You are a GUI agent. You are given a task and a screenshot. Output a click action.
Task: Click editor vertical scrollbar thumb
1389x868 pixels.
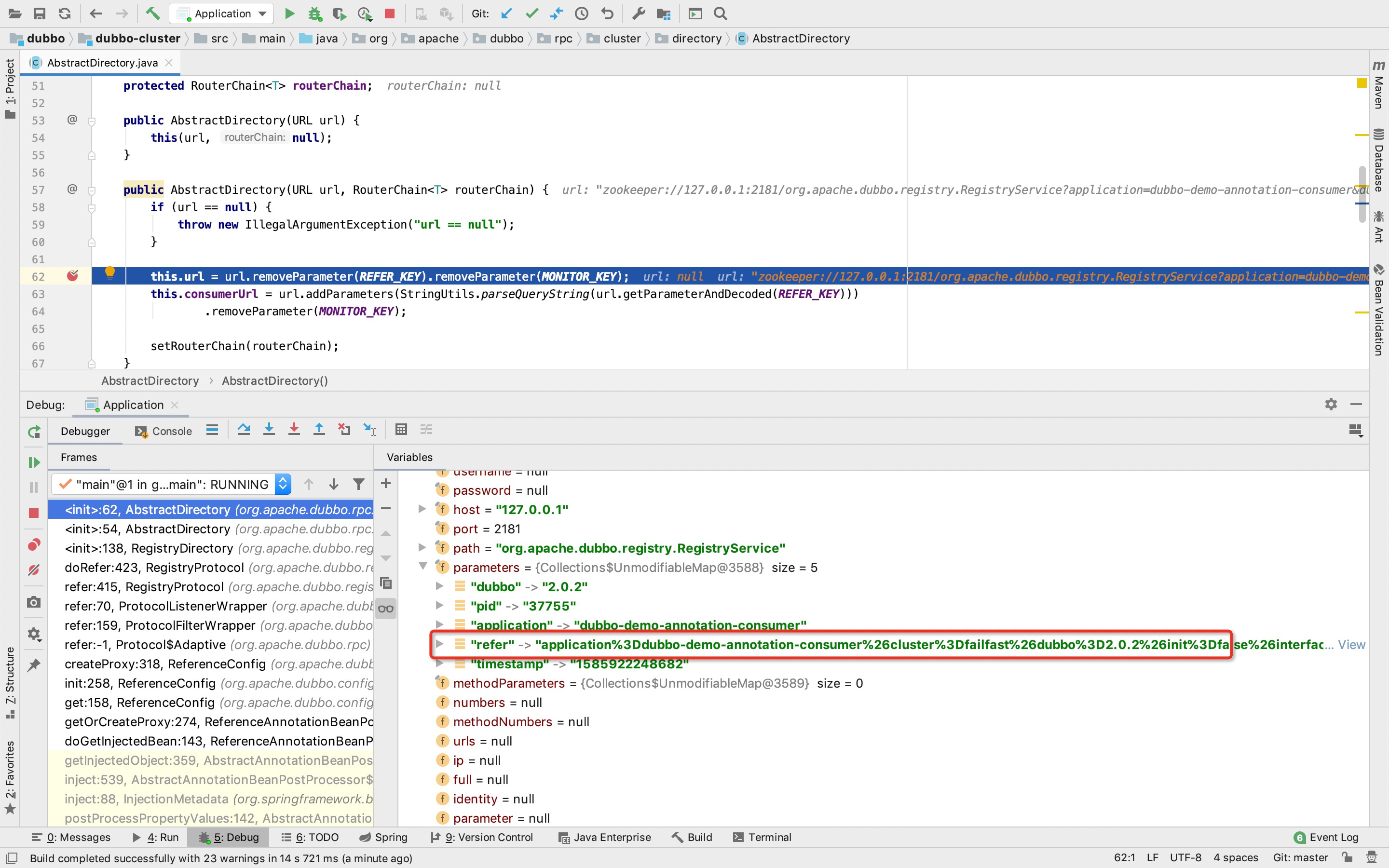(x=1362, y=194)
